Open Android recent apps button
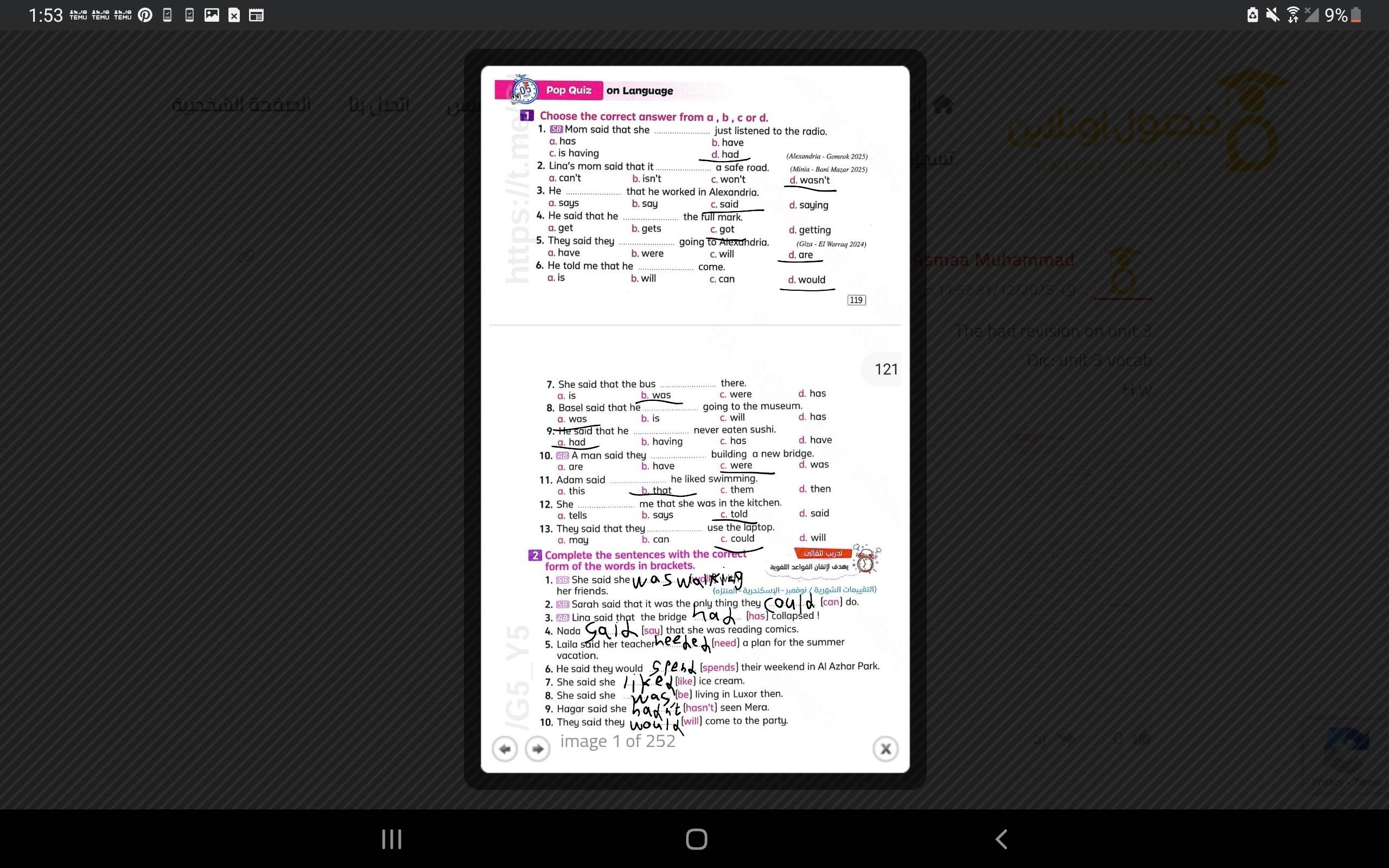1389x868 pixels. click(x=391, y=839)
